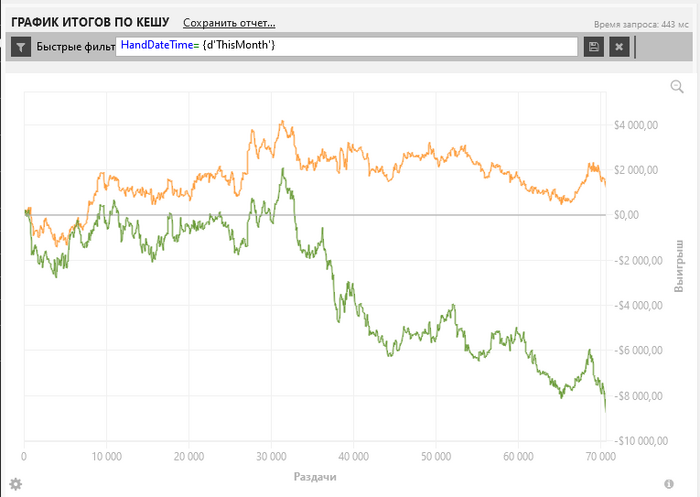Click the orange line peak near 30 000
The height and width of the screenshot is (497, 700).
(x=282, y=121)
